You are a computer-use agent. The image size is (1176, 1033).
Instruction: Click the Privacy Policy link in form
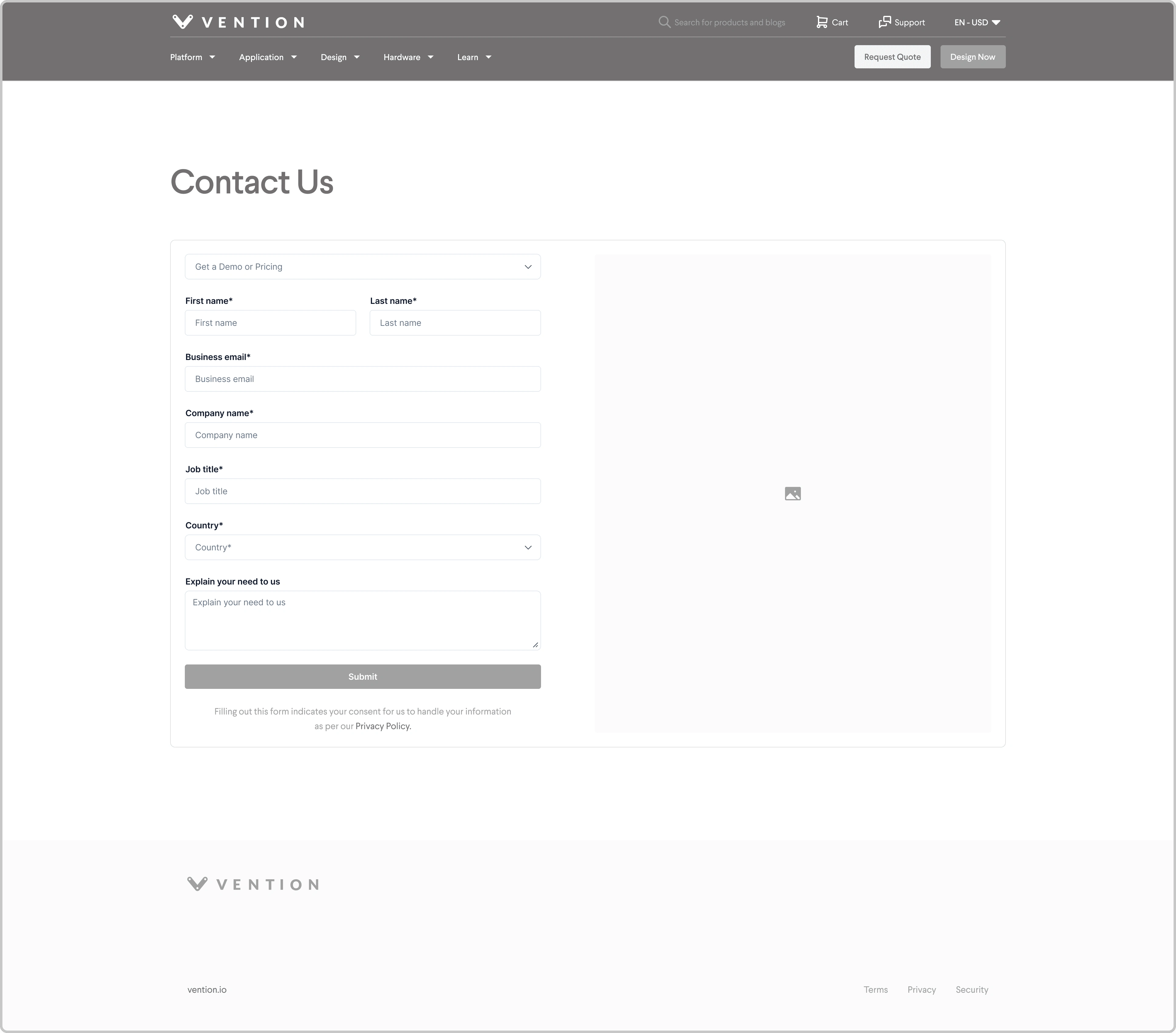382,725
